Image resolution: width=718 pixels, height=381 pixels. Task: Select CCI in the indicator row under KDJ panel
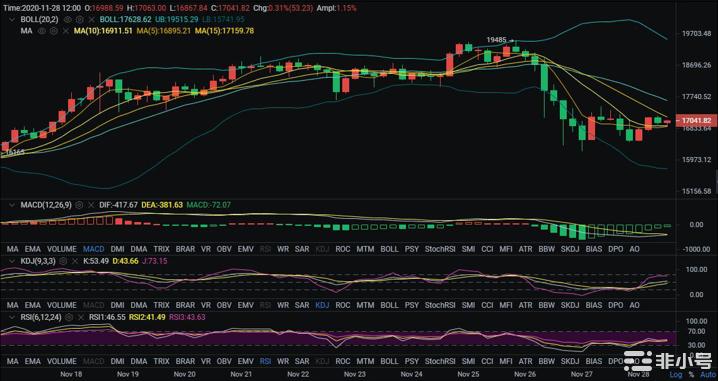point(488,305)
